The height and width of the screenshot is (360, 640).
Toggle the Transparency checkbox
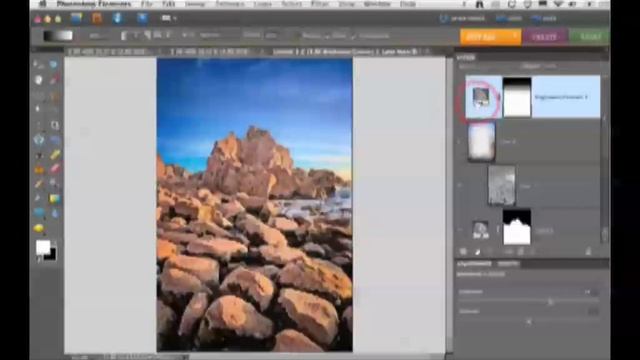point(353,36)
